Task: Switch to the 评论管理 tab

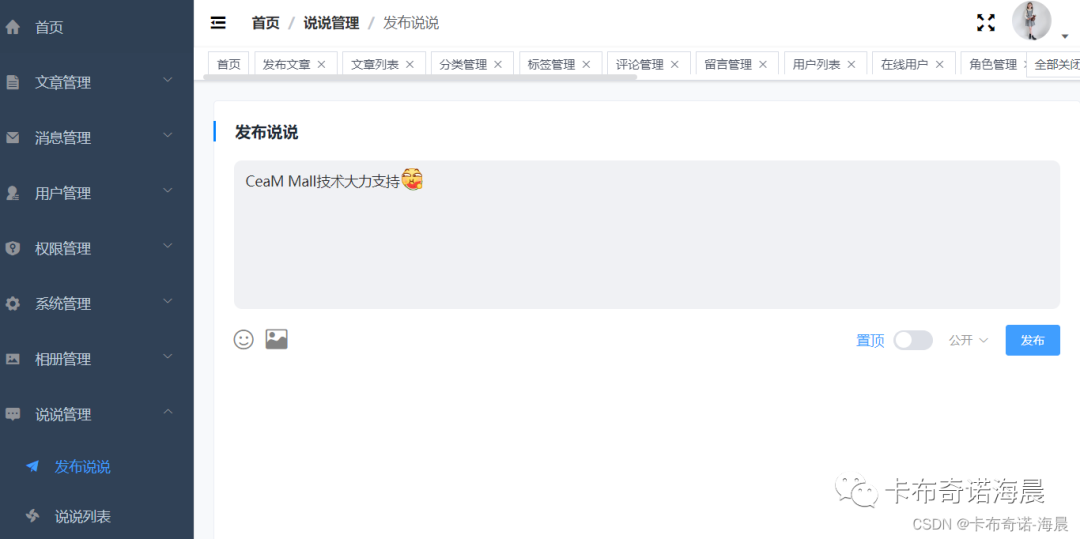Action: coord(640,65)
